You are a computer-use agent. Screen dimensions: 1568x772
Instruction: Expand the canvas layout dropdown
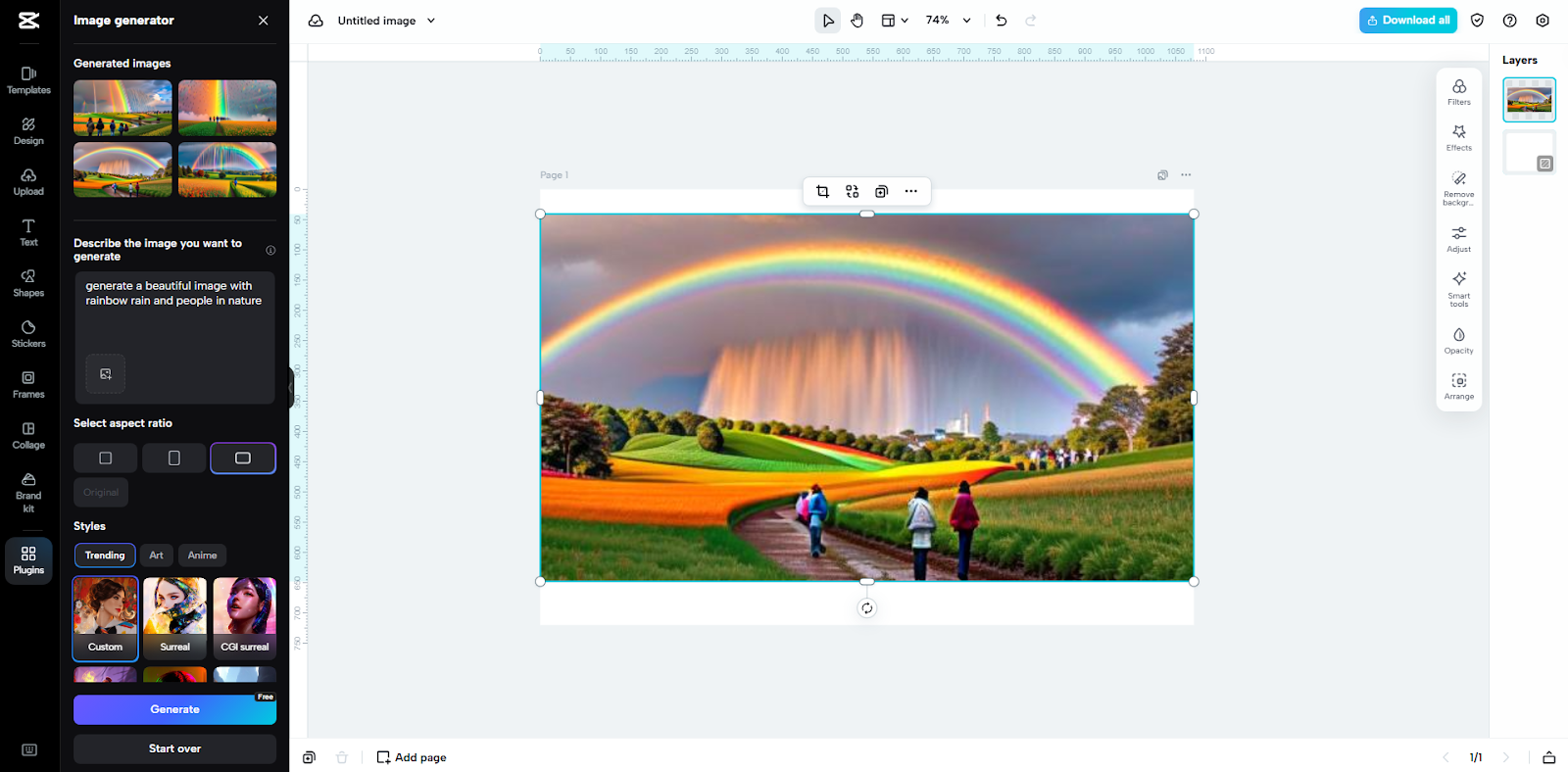[894, 21]
